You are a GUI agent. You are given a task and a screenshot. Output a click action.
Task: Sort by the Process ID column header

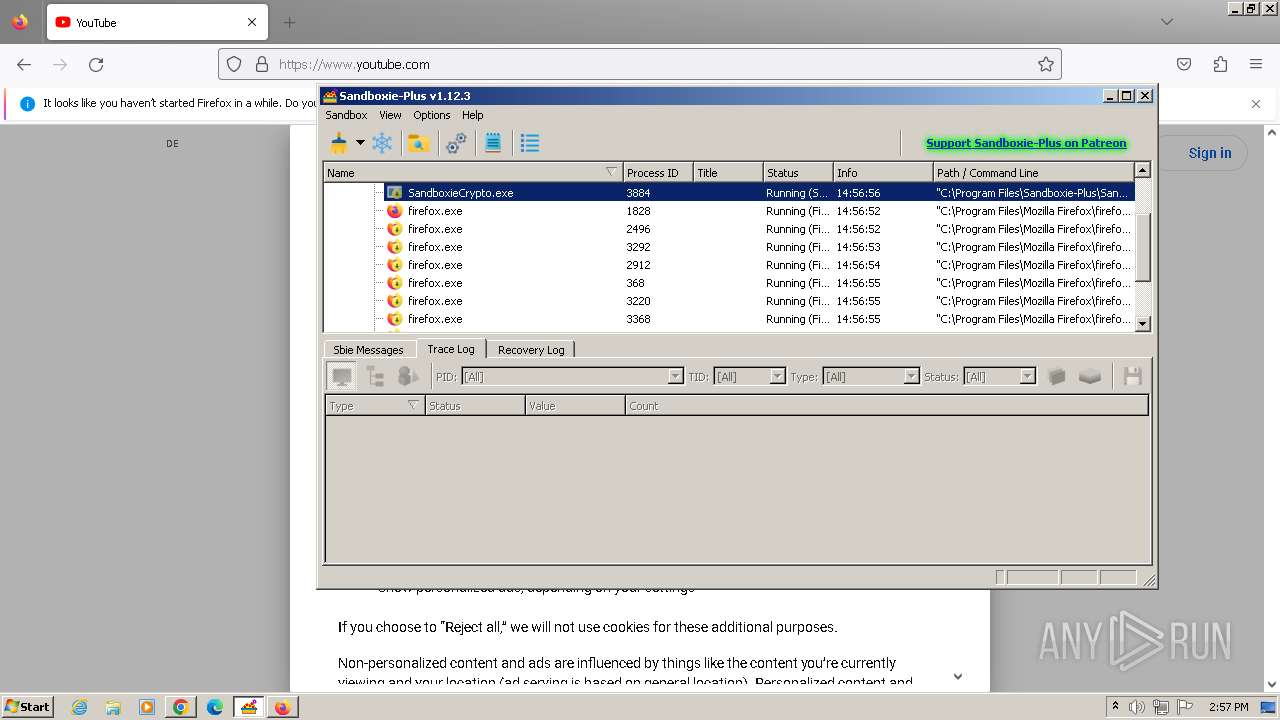click(658, 173)
